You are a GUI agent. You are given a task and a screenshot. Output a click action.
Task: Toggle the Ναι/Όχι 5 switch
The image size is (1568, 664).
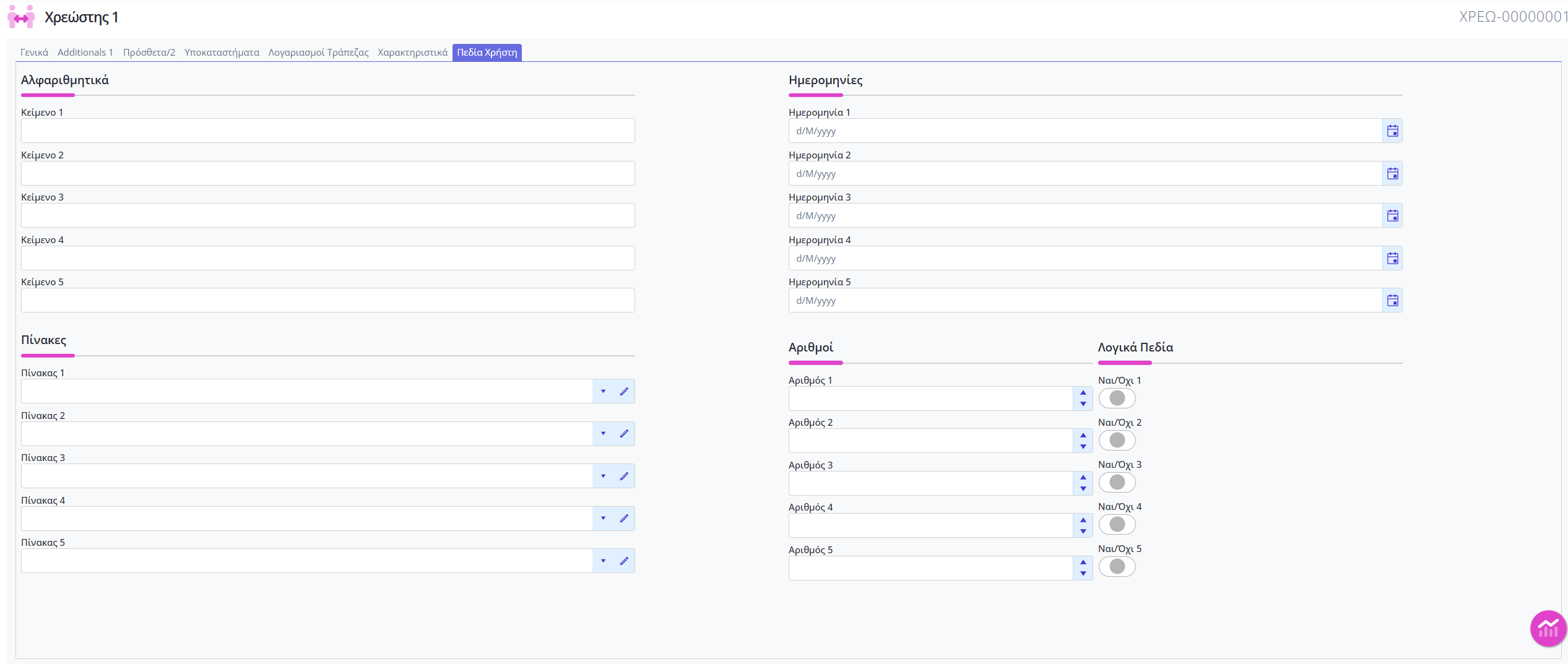[1117, 566]
